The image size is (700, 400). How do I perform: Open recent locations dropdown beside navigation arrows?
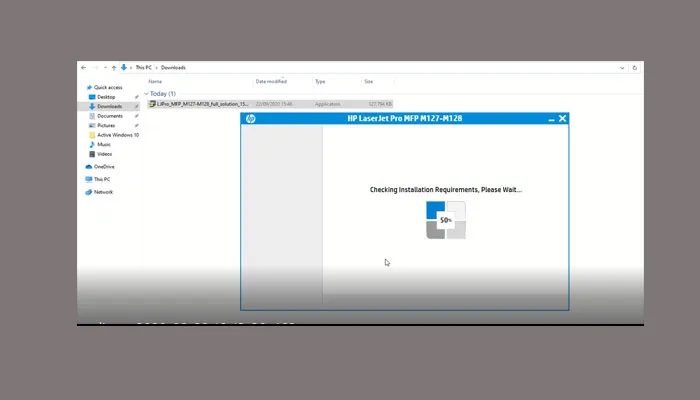pos(104,67)
